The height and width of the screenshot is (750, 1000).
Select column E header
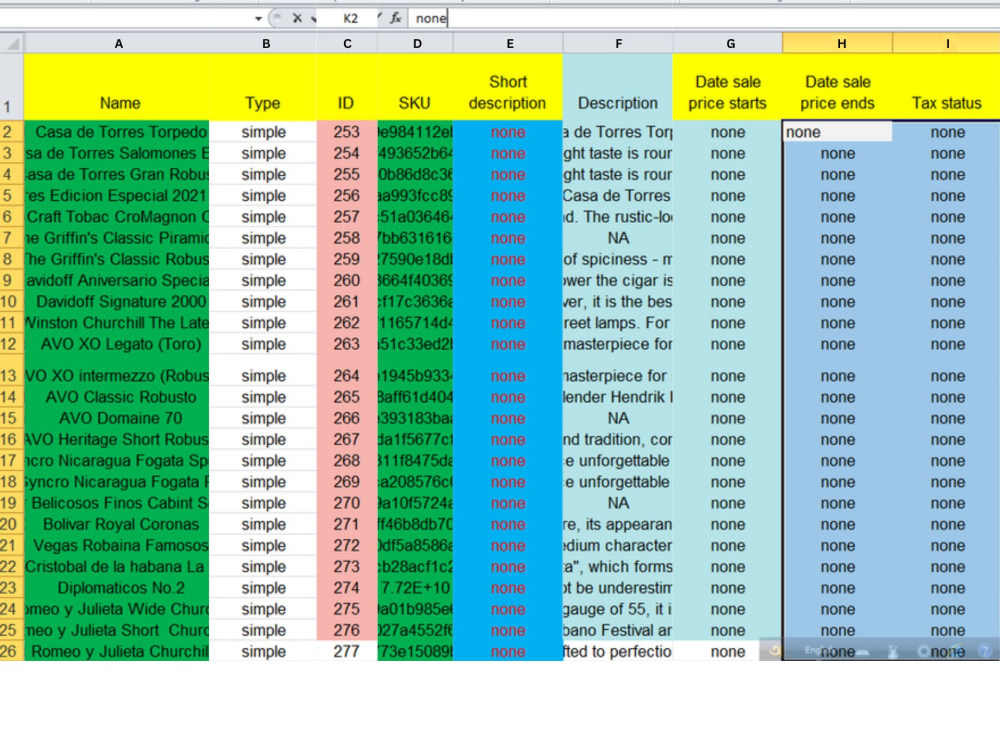[x=509, y=43]
